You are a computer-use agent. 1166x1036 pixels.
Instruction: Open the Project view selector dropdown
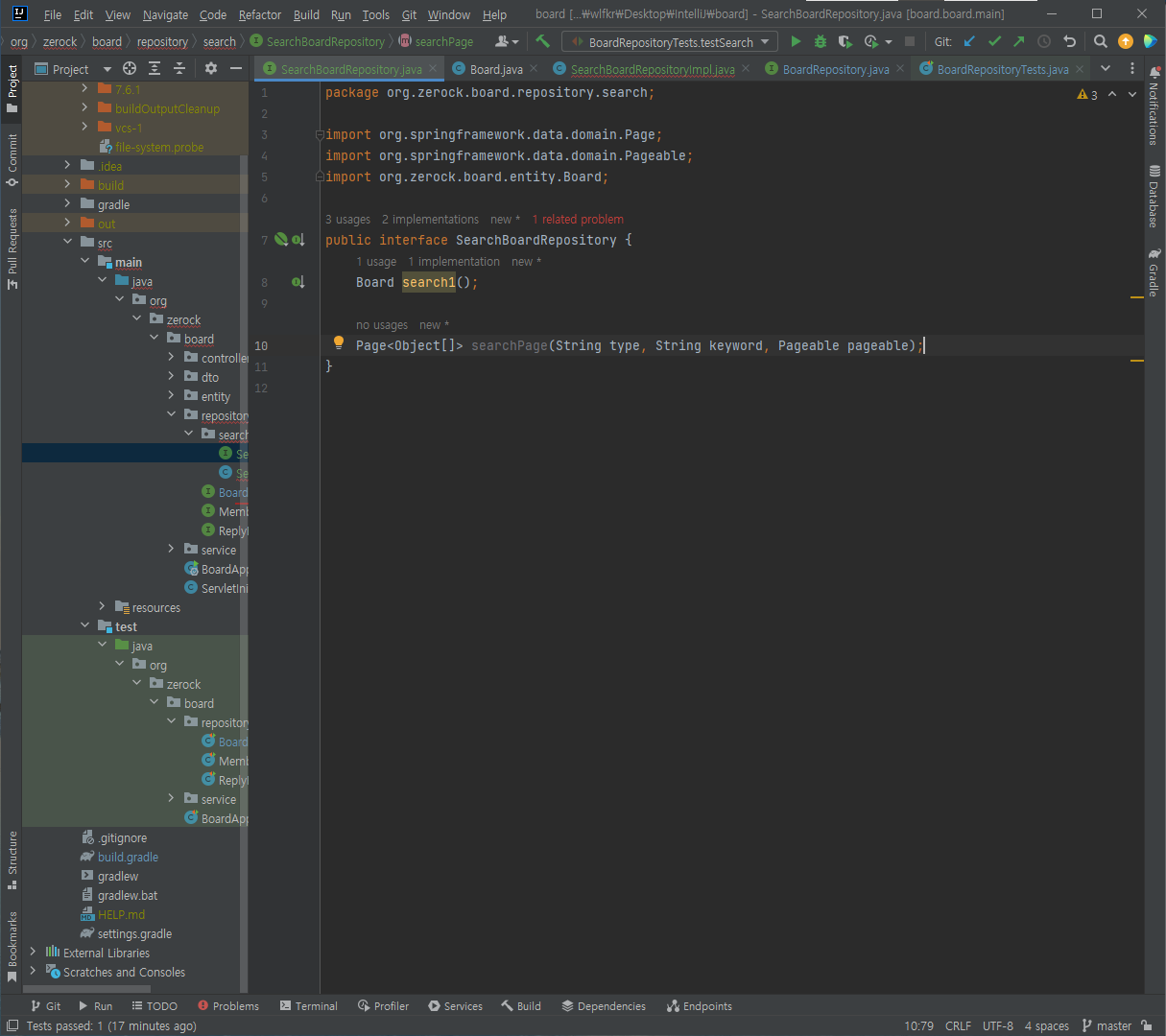click(x=73, y=69)
